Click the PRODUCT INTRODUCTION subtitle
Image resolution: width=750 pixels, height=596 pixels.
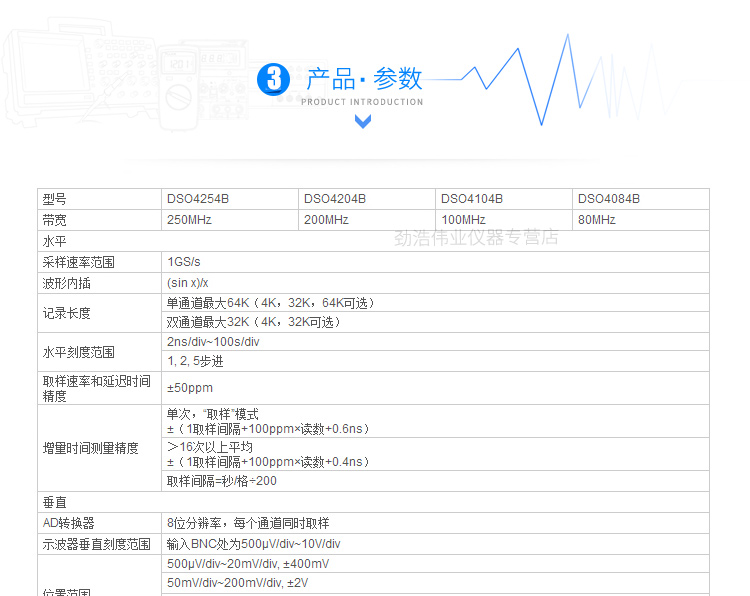pyautogui.click(x=362, y=102)
